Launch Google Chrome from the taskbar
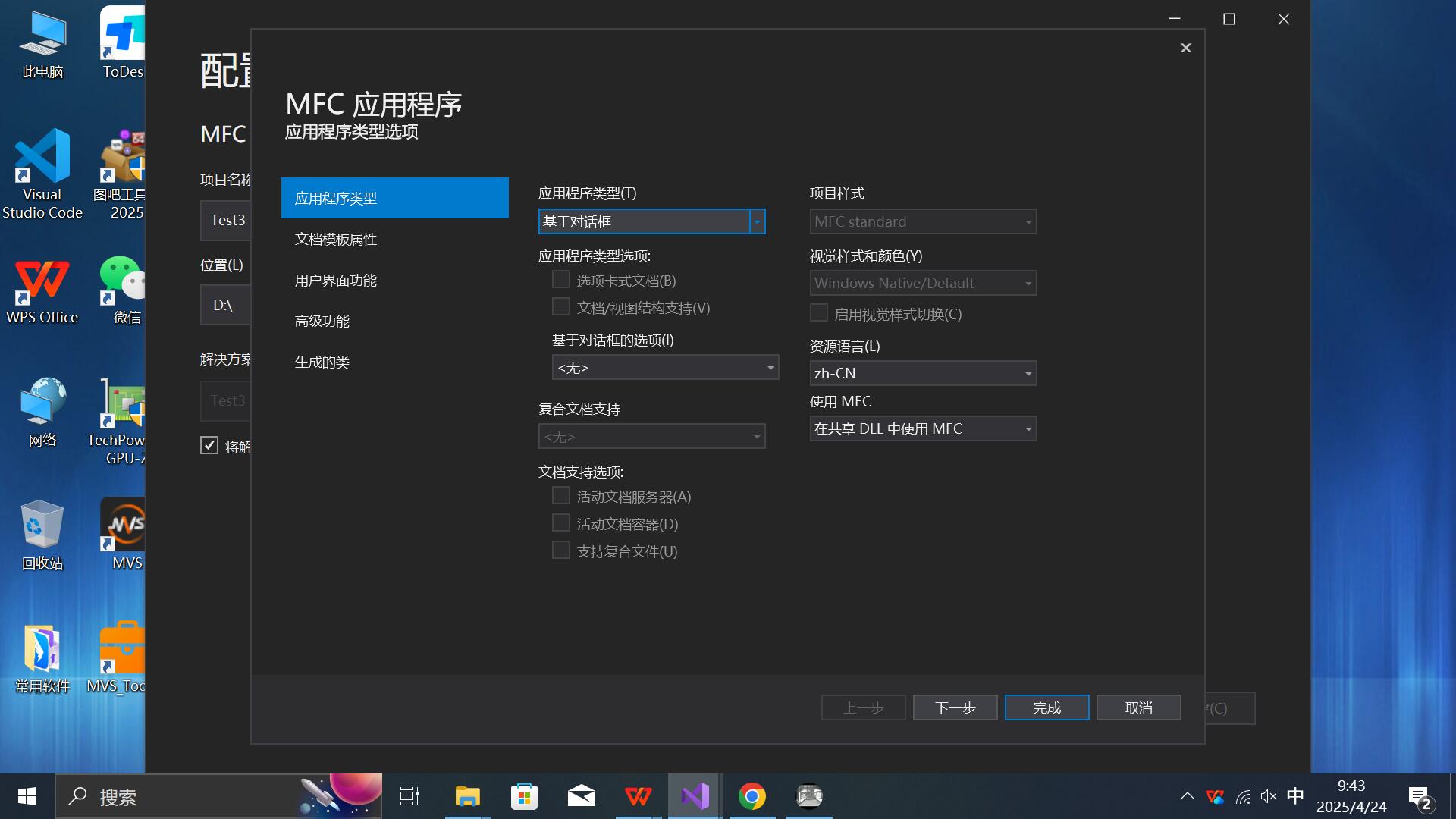This screenshot has height=819, width=1456. pyautogui.click(x=752, y=796)
